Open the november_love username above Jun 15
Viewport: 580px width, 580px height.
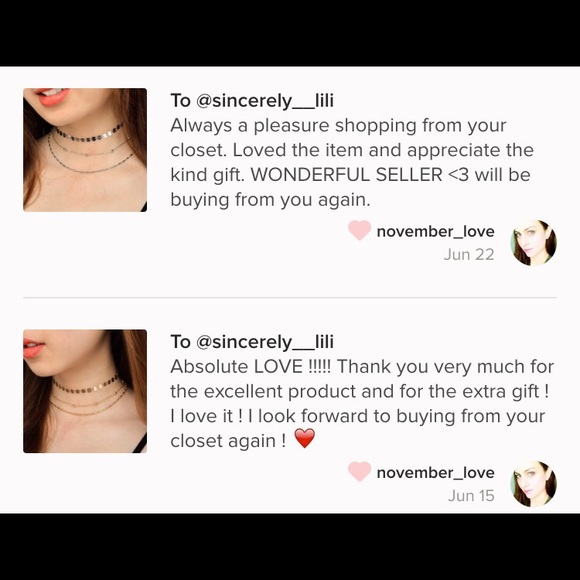tap(435, 473)
